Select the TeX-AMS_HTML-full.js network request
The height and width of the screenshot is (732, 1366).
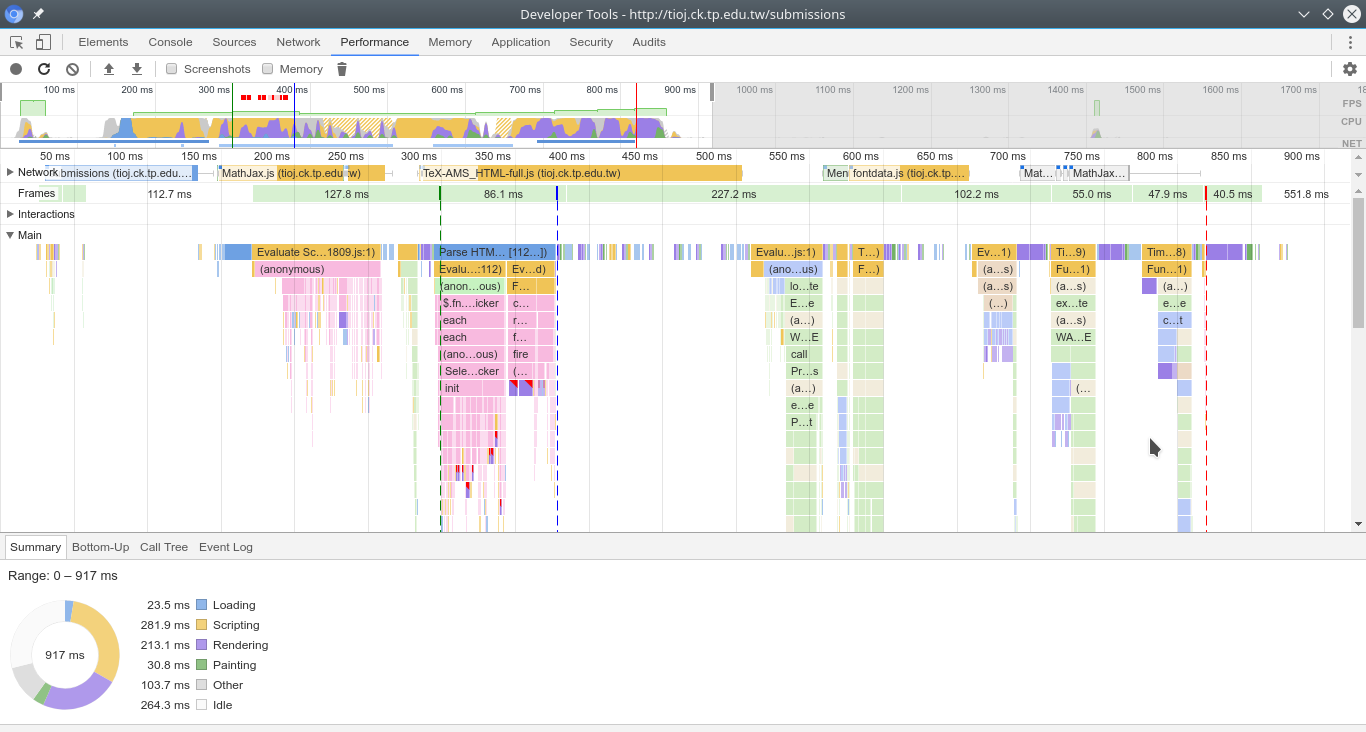pyautogui.click(x=582, y=173)
